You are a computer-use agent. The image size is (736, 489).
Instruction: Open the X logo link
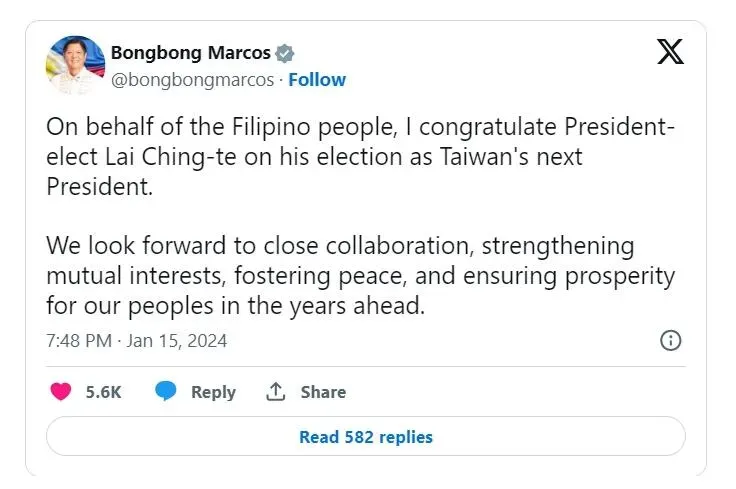pyautogui.click(x=670, y=51)
